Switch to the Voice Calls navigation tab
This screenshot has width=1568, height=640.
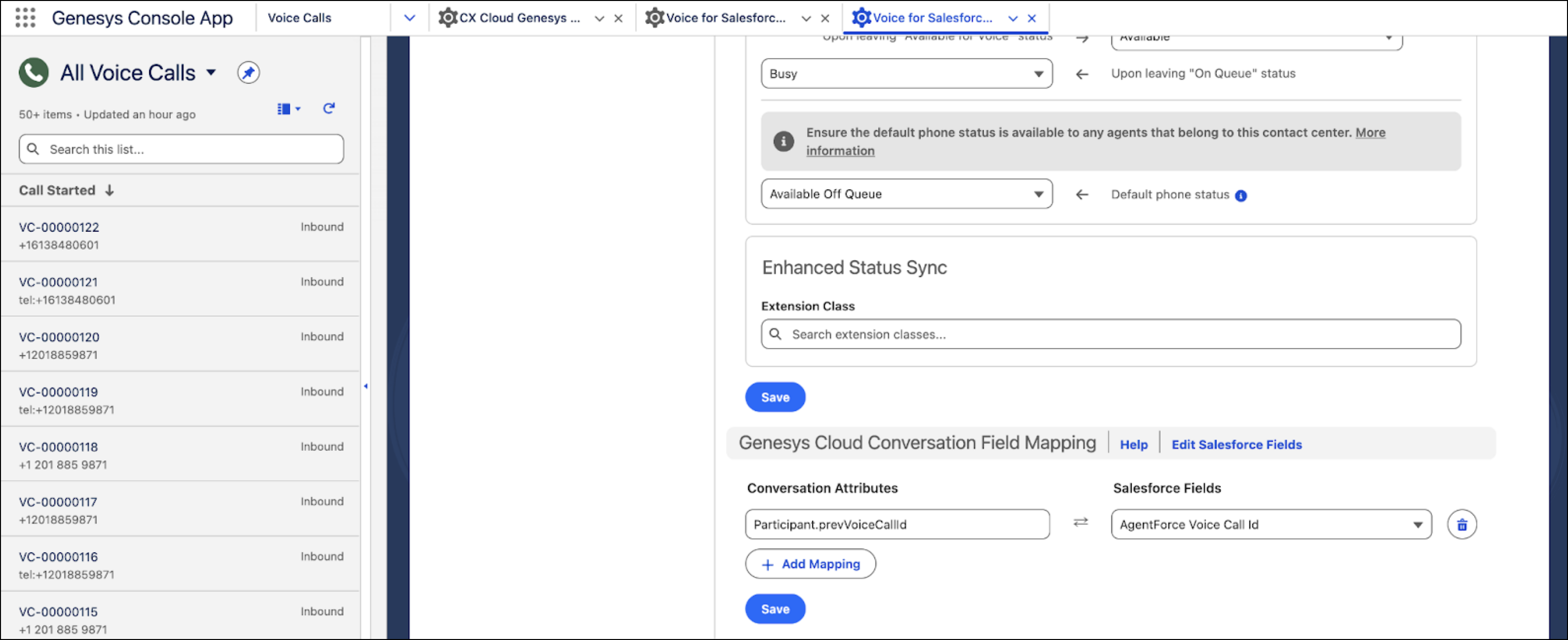point(299,18)
